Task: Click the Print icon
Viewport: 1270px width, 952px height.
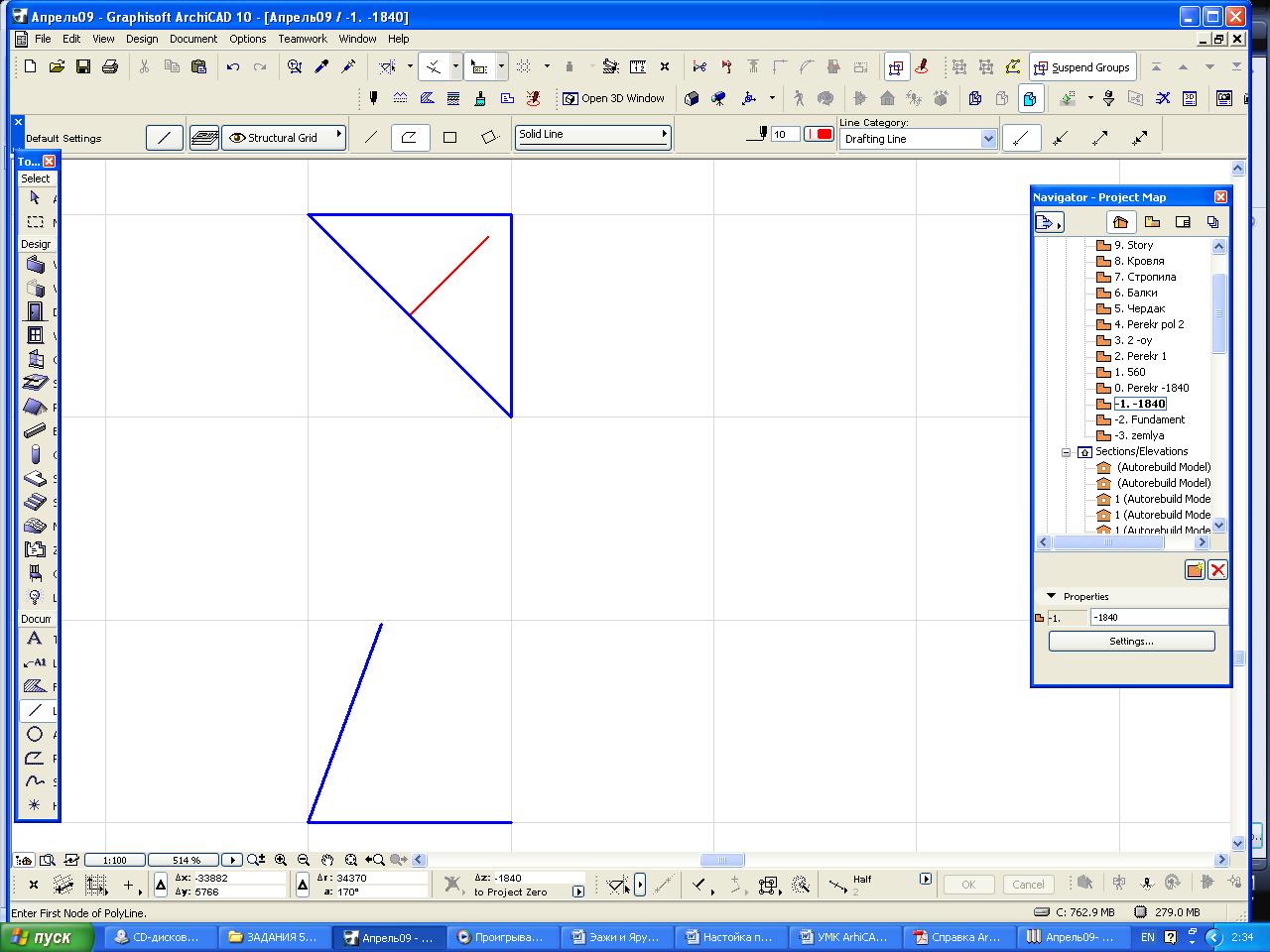Action: pos(110,66)
